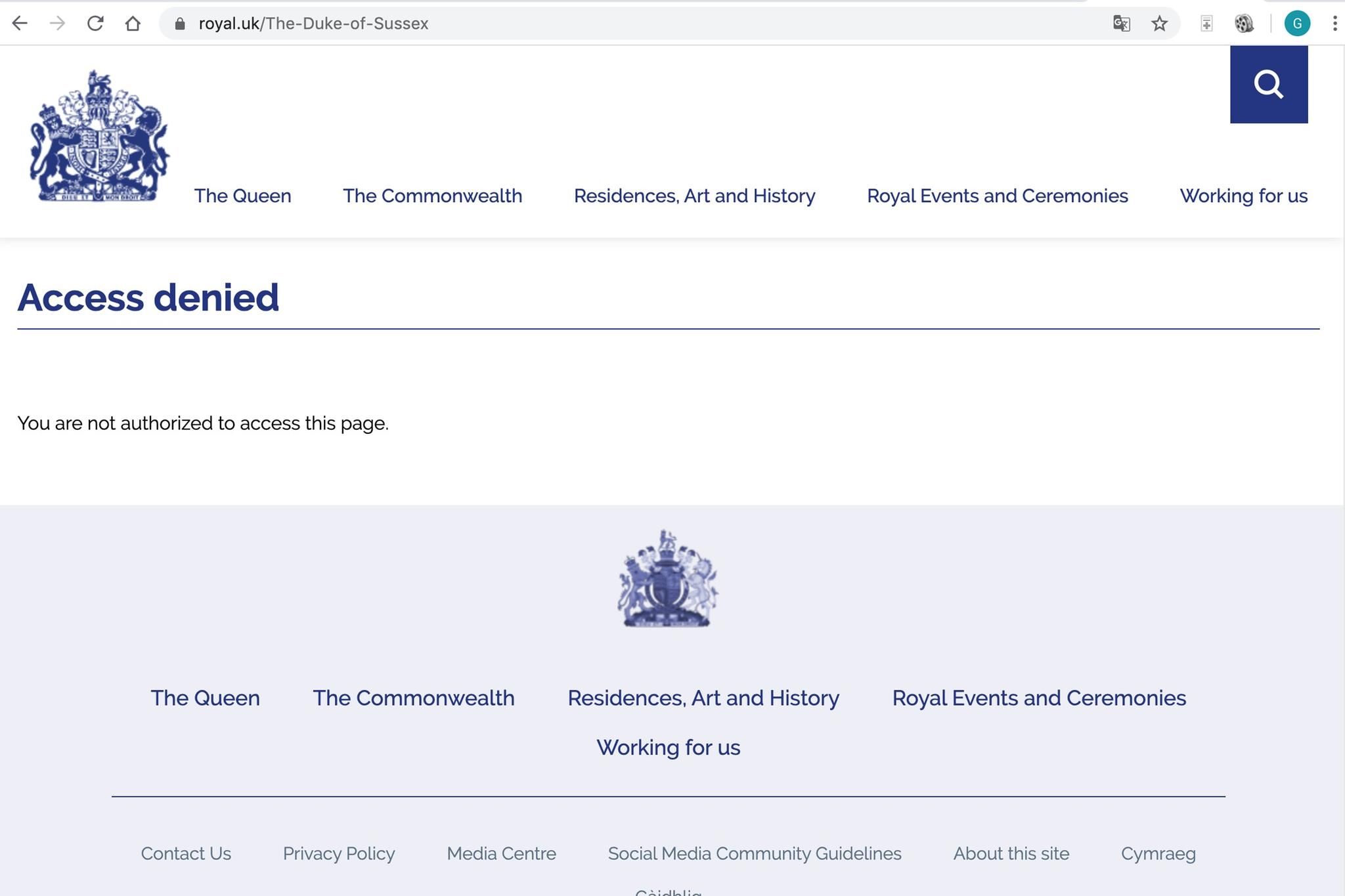Click the footer royal crest logo
Image resolution: width=1345 pixels, height=896 pixels.
[x=667, y=579]
